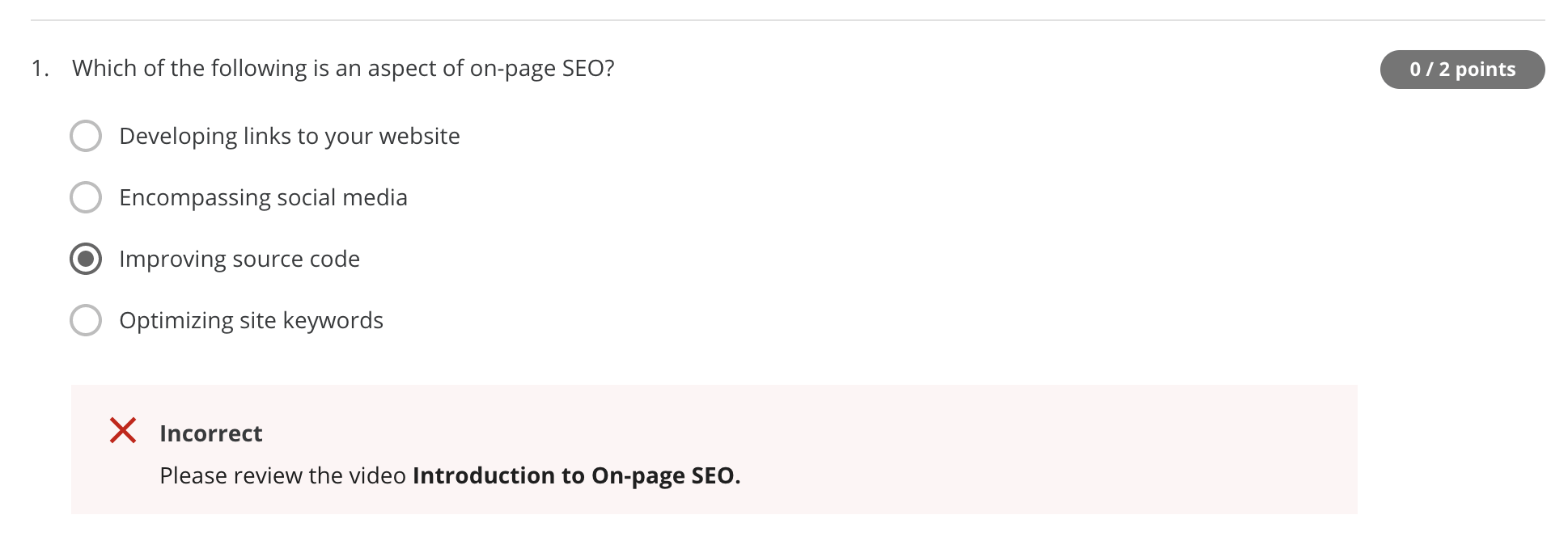Click the 'Incorrect' feedback heading
The width and height of the screenshot is (1568, 553).
[210, 433]
